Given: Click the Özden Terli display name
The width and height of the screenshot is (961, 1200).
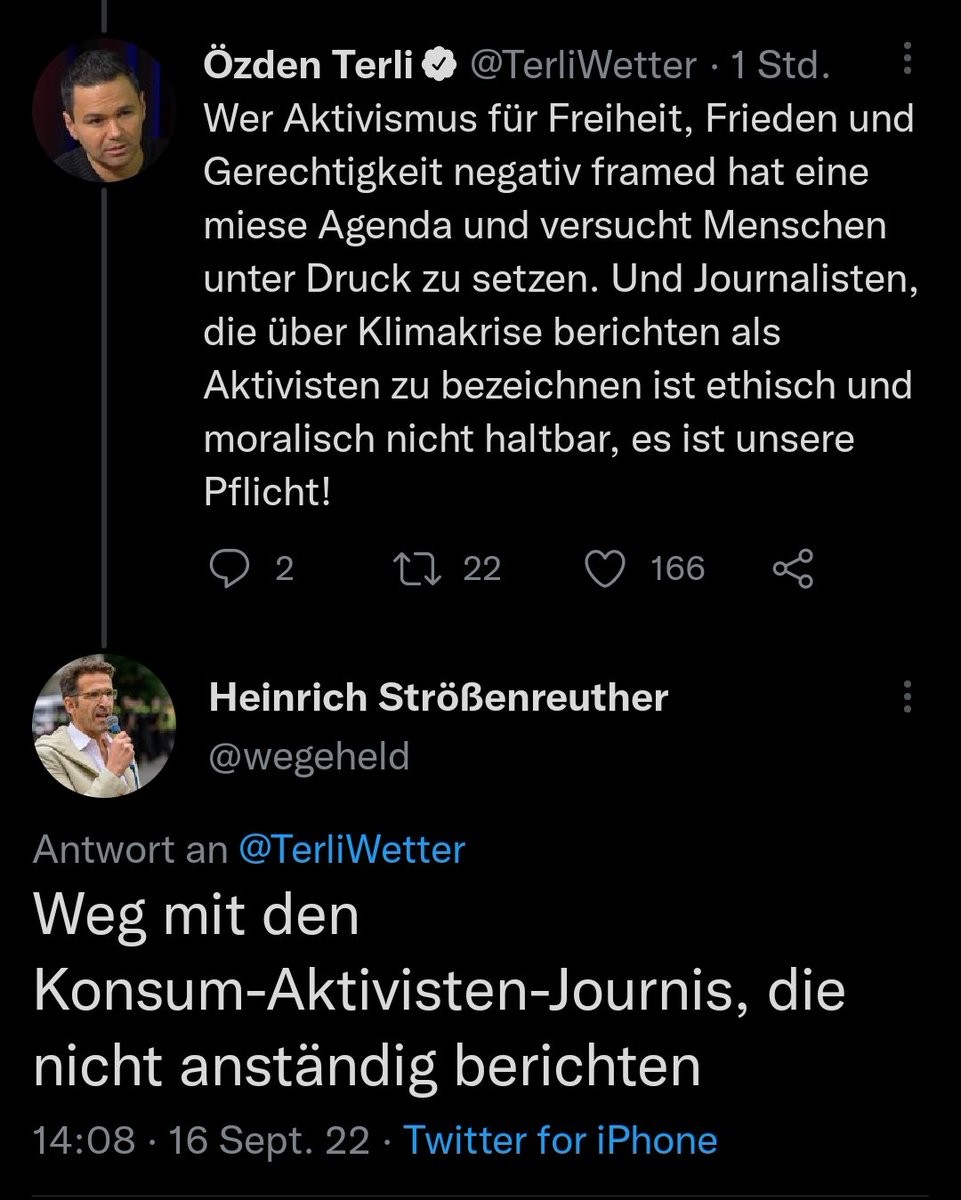Looking at the screenshot, I should click(x=309, y=66).
